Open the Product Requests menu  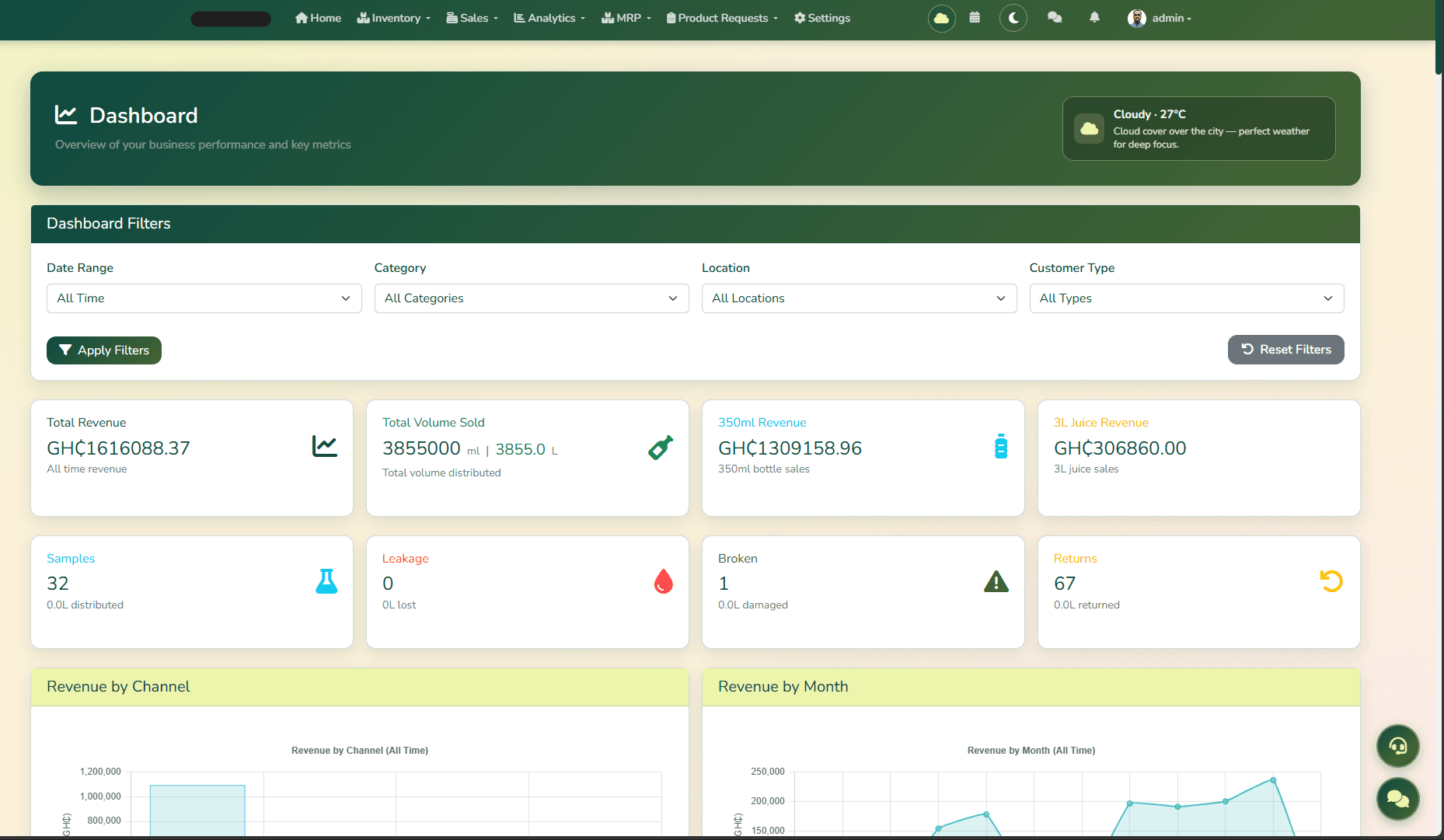point(722,18)
